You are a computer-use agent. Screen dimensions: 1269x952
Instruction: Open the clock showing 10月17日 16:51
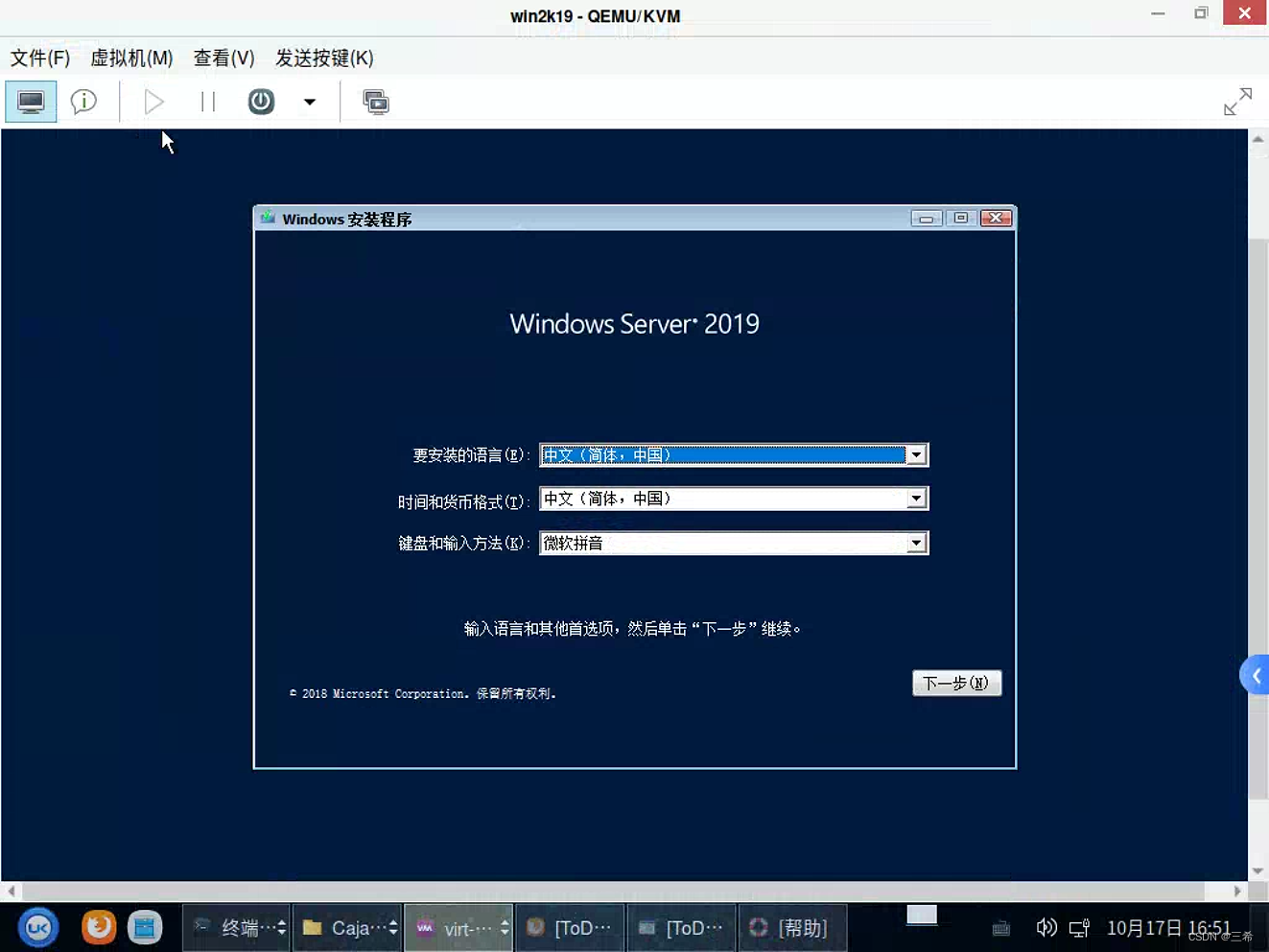[1168, 927]
